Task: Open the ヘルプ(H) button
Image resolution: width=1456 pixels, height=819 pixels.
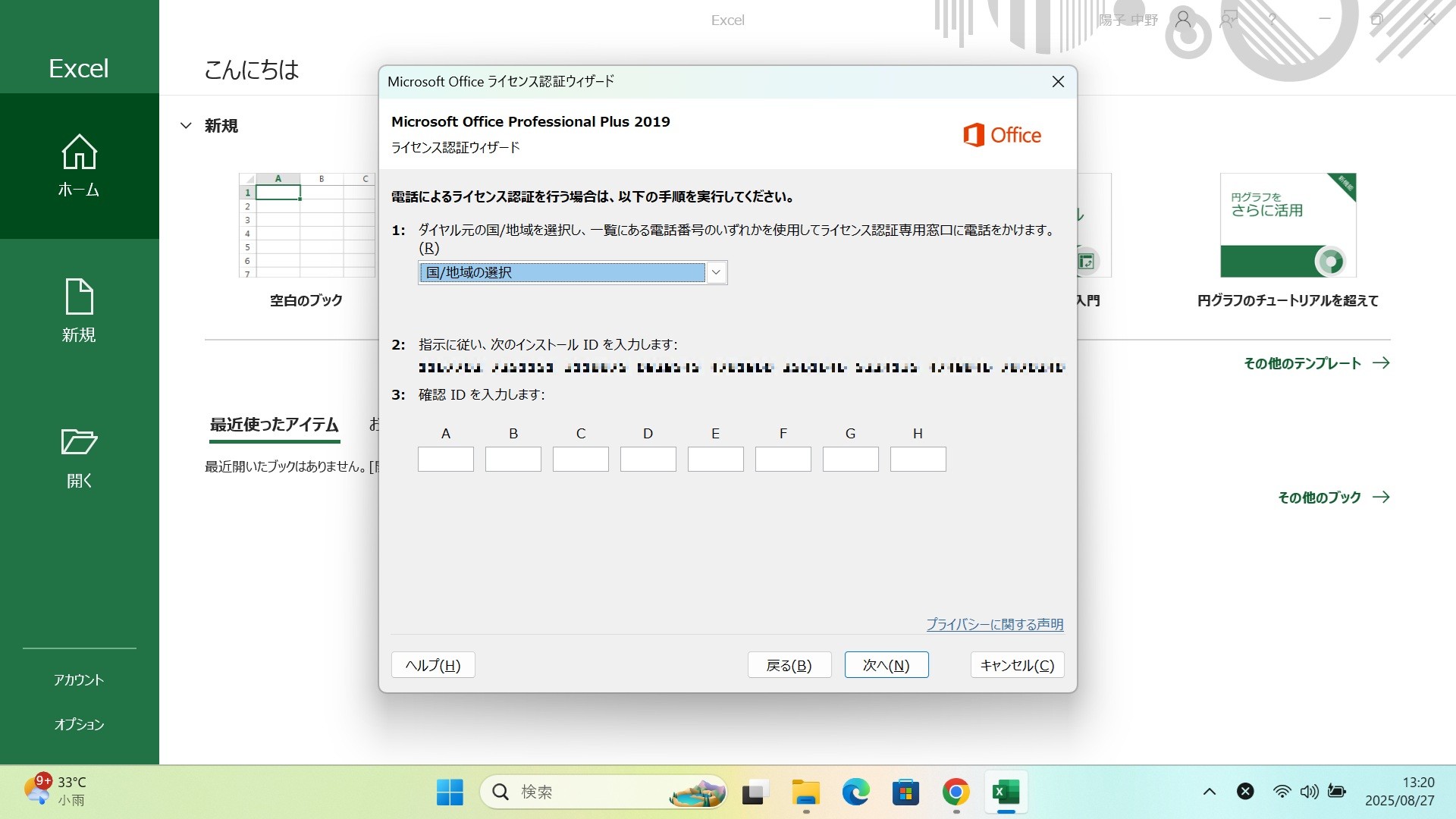Action: pos(433,665)
